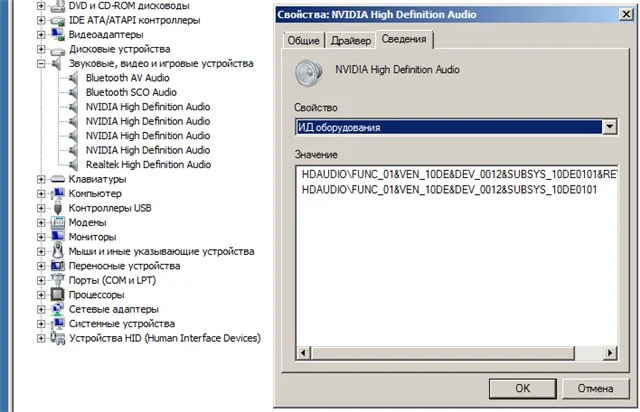
Task: Click the Переносные устройства icon
Action: point(58,266)
